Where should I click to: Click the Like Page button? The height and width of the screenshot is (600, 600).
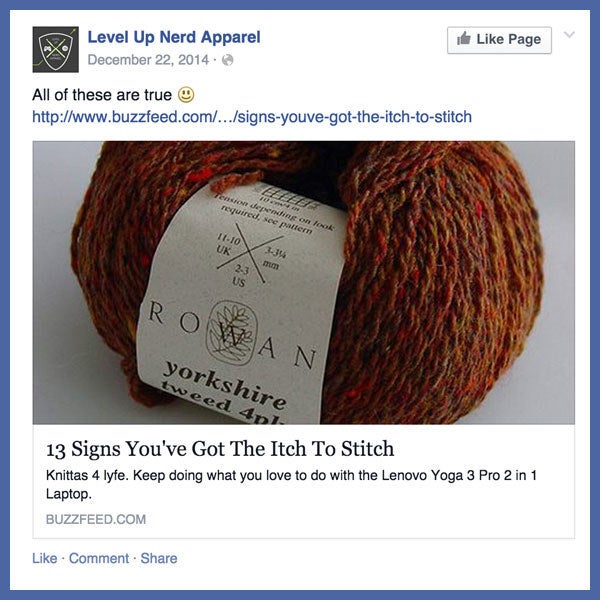point(499,40)
